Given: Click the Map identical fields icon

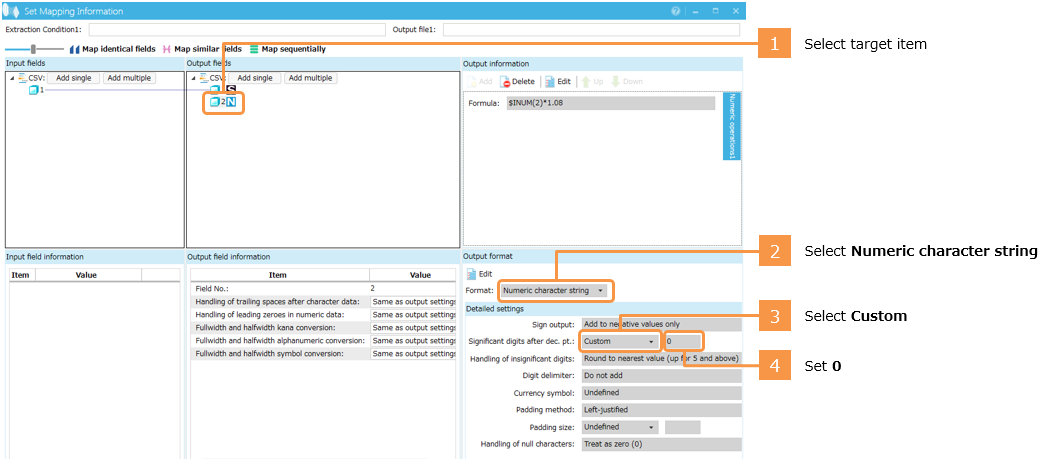Looking at the screenshot, I should click(74, 49).
